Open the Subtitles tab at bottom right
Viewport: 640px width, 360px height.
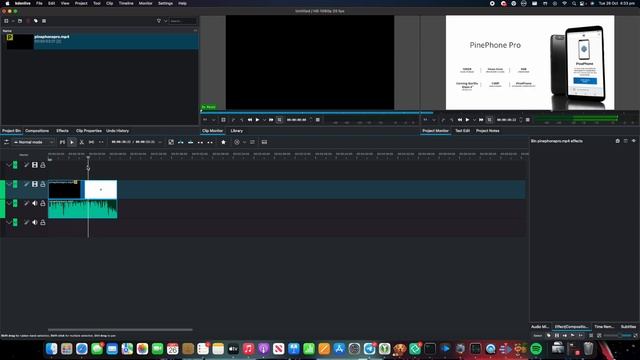(628, 327)
